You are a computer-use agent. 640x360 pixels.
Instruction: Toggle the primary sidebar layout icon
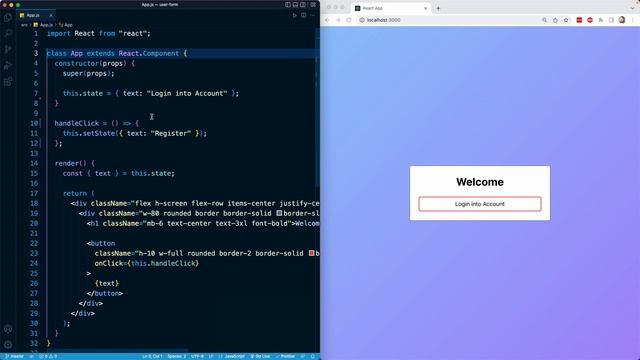click(x=288, y=5)
